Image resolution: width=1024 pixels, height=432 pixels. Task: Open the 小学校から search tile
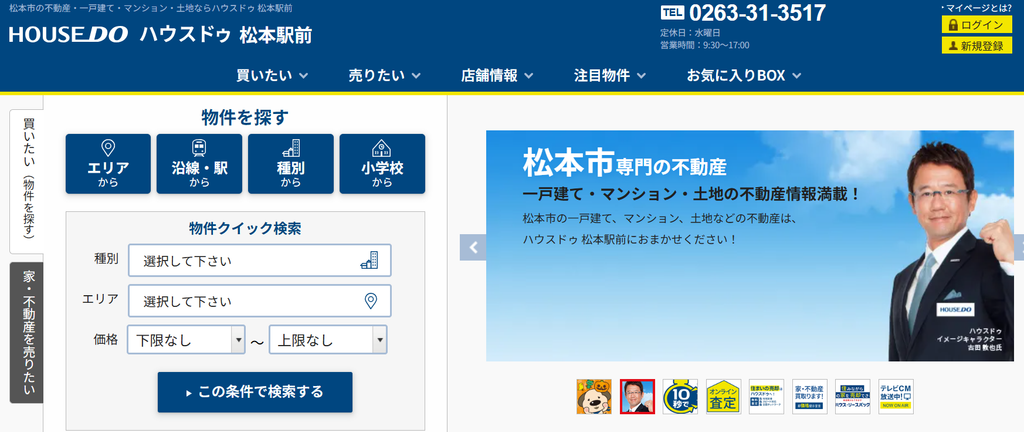(382, 164)
